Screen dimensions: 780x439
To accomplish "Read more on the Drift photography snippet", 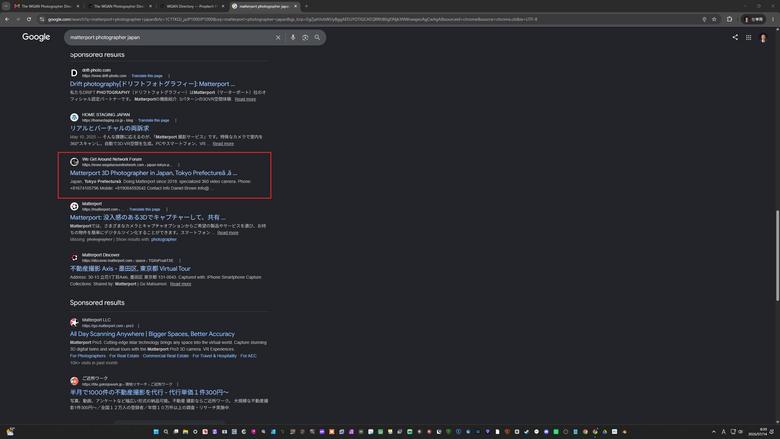I will click(245, 99).
